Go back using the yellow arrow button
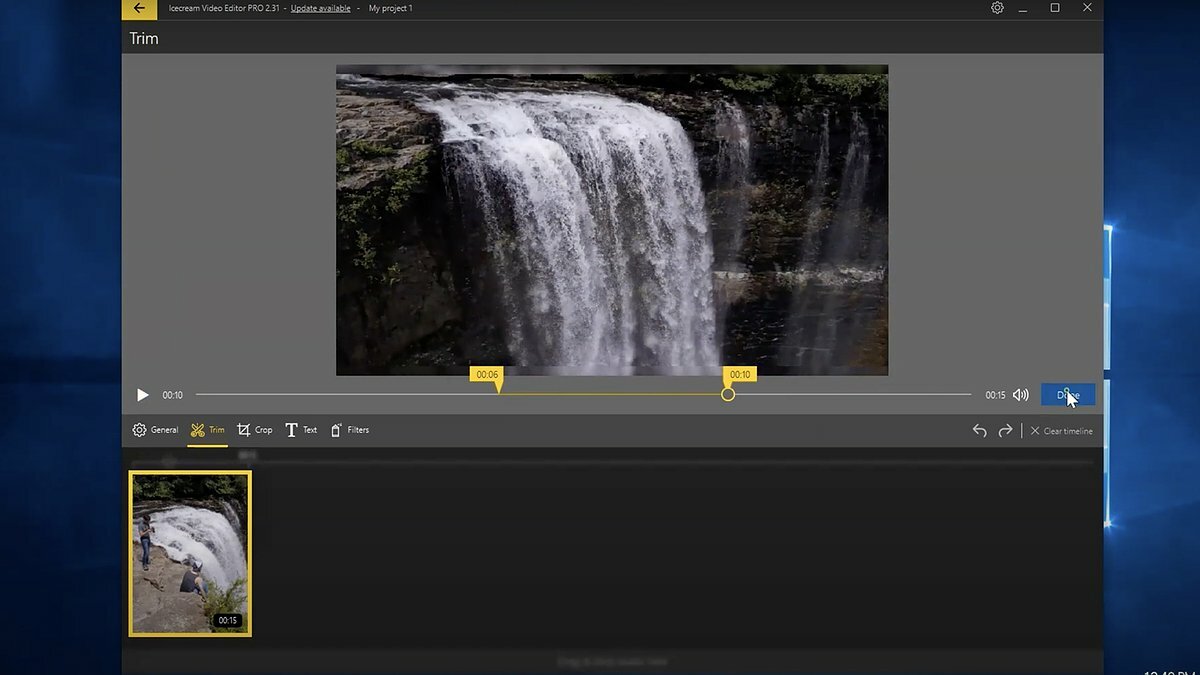Viewport: 1200px width, 675px height. 139,9
